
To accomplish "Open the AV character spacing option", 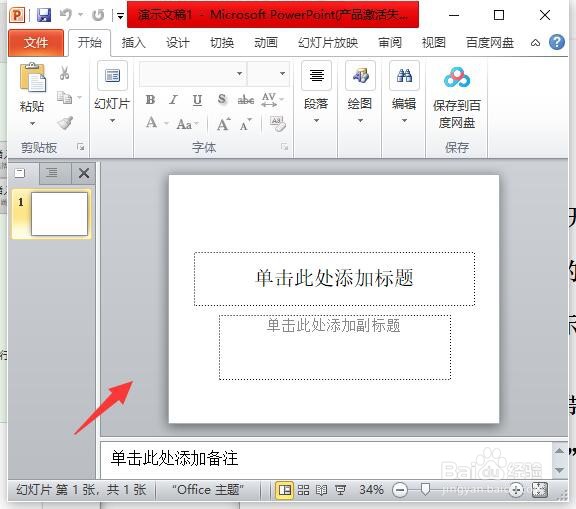I will (x=273, y=100).
